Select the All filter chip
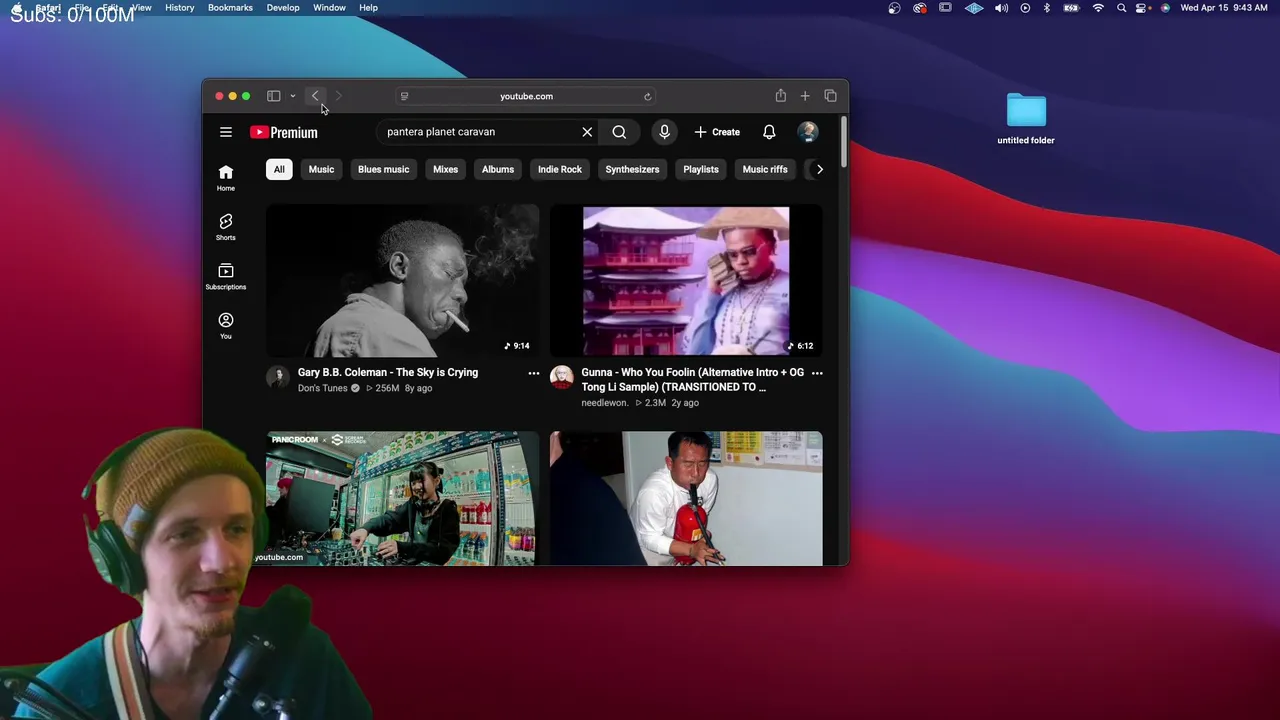The width and height of the screenshot is (1280, 720). tap(279, 169)
